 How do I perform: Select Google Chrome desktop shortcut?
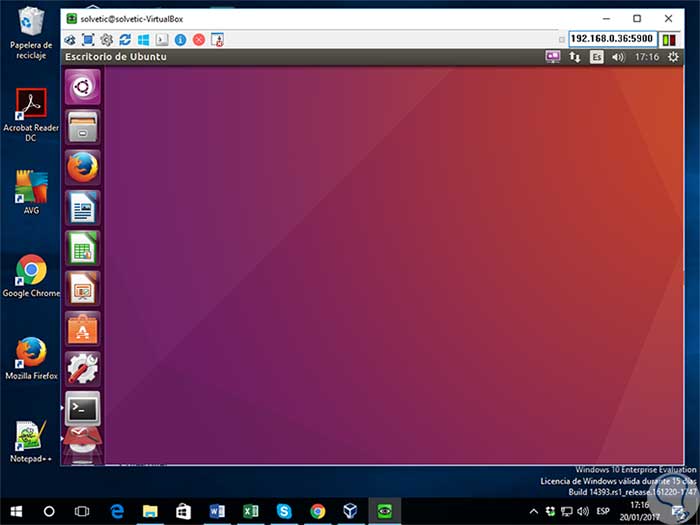click(x=31, y=276)
